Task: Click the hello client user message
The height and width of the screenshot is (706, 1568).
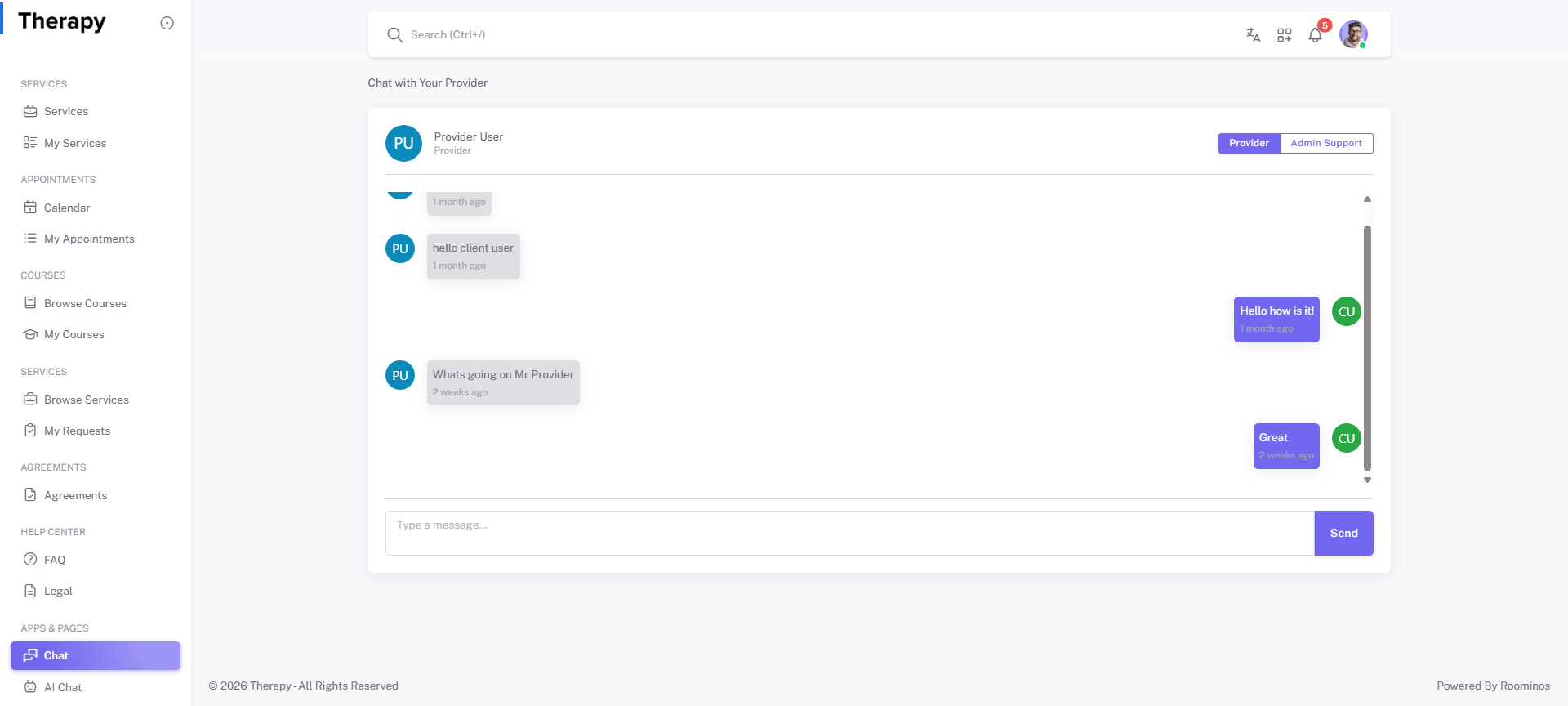Action: point(473,257)
